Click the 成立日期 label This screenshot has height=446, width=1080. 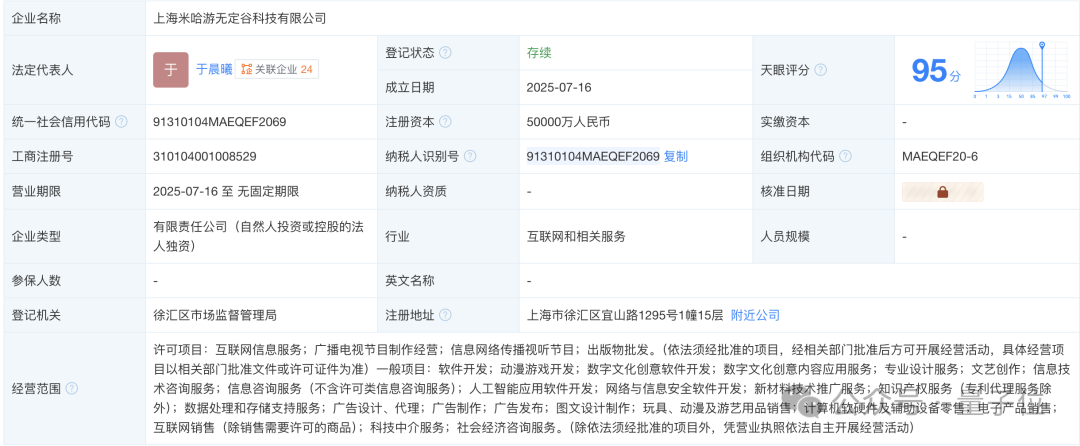pyautogui.click(x=410, y=87)
